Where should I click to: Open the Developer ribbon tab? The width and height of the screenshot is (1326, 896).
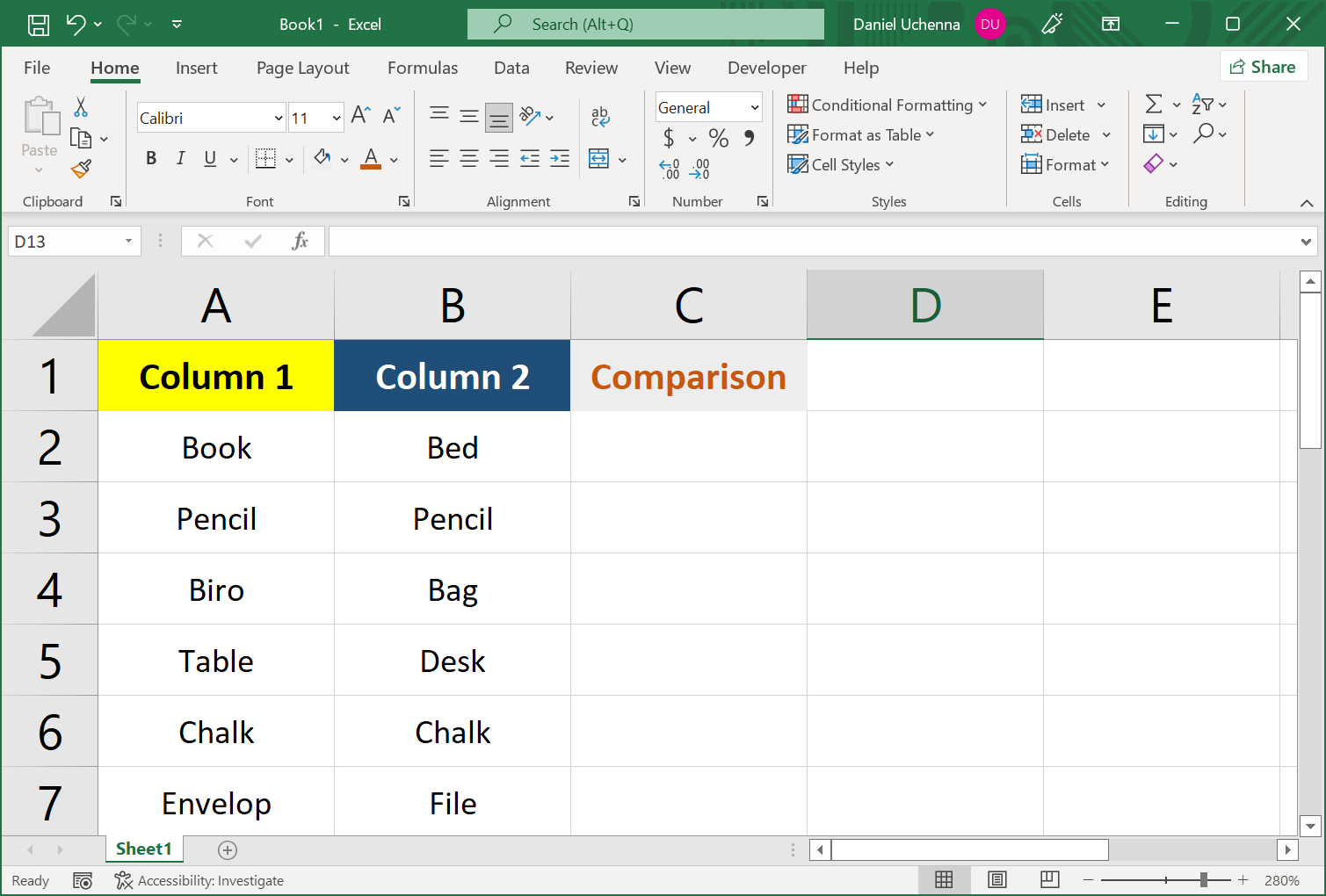point(766,68)
